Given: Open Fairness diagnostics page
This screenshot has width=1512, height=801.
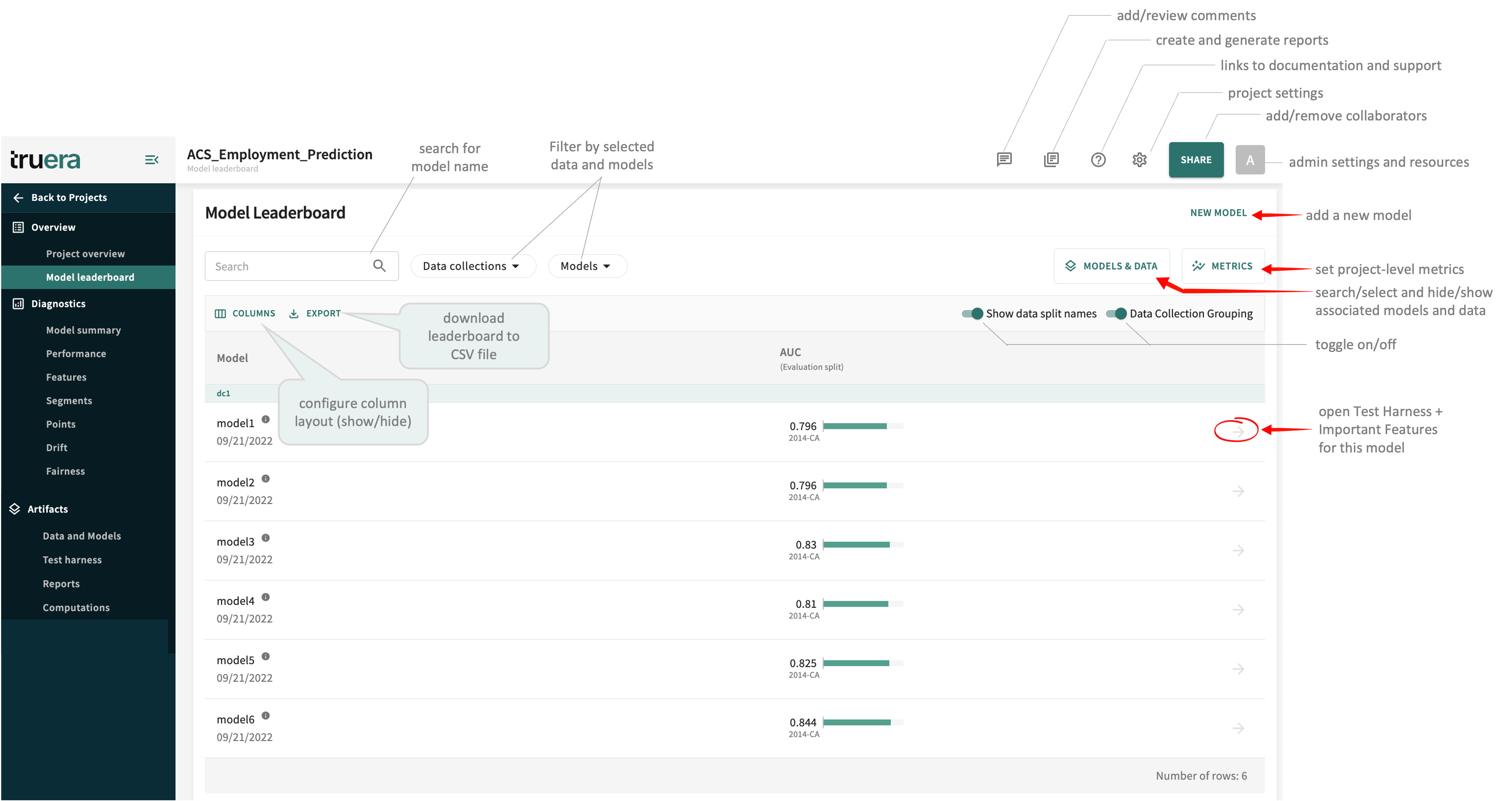Looking at the screenshot, I should coord(65,471).
